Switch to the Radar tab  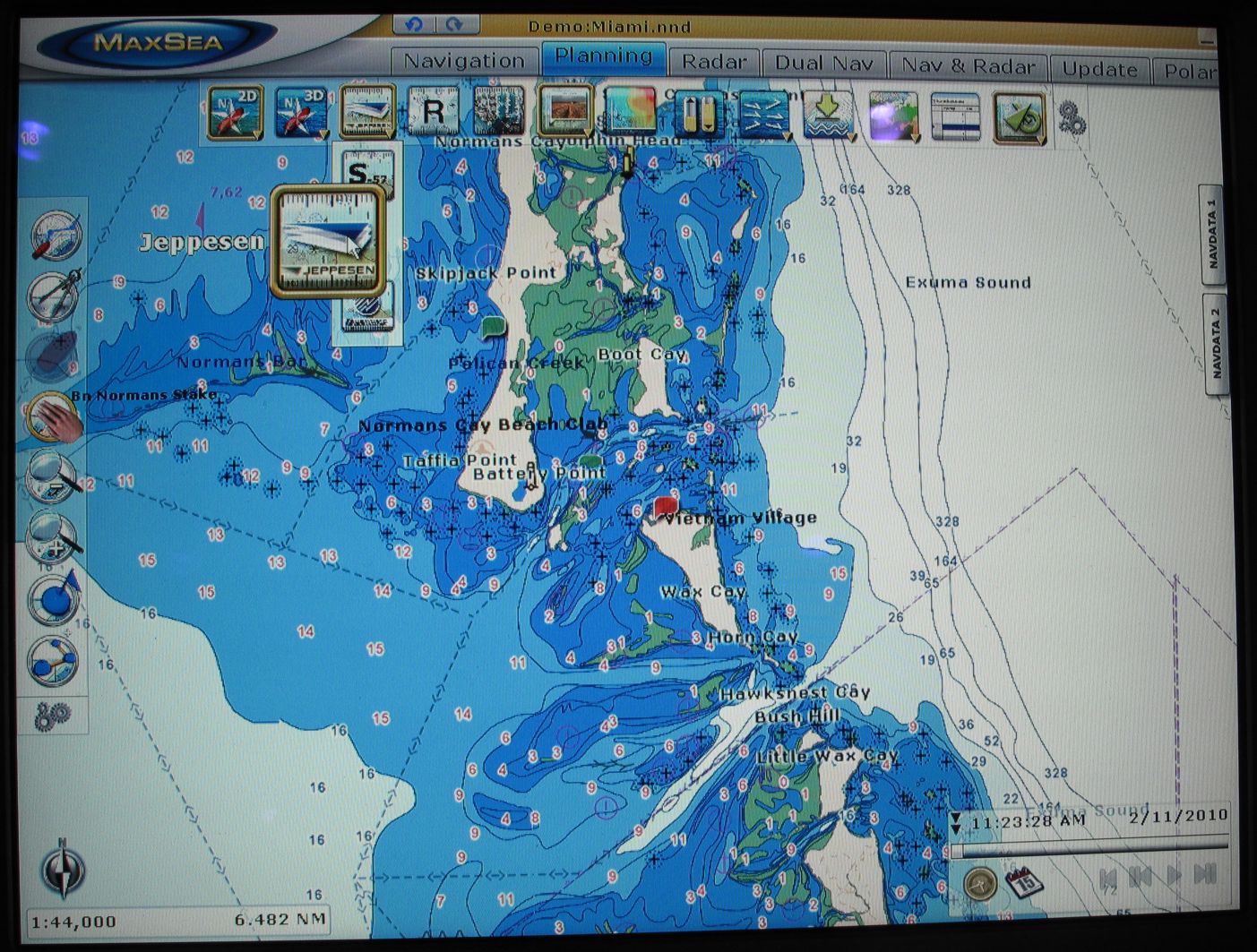pos(714,62)
